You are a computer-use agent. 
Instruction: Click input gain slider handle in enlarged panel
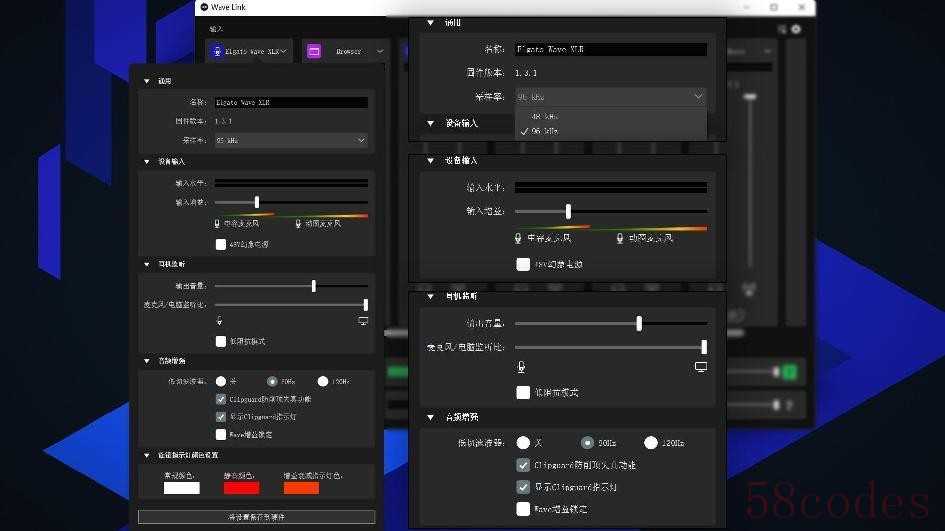point(568,211)
